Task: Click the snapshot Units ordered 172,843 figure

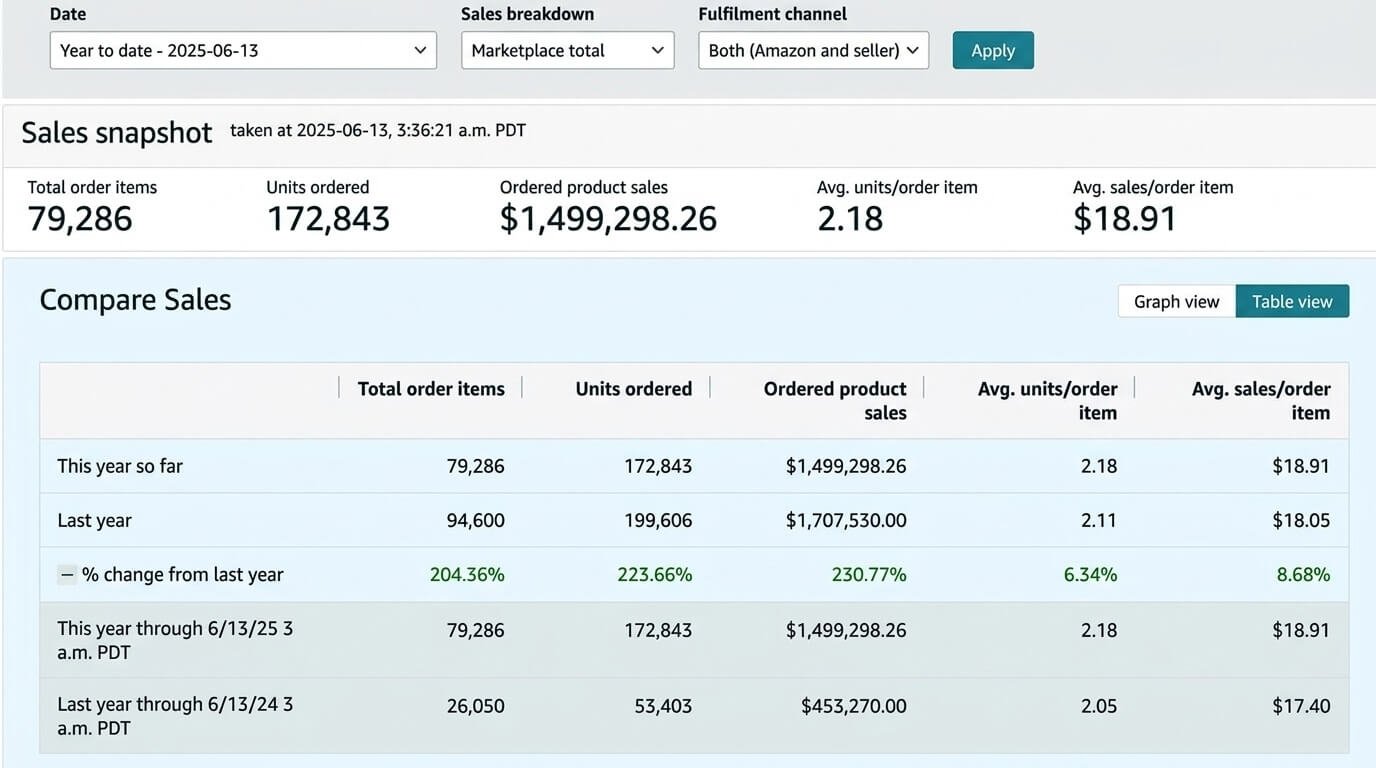Action: click(328, 219)
